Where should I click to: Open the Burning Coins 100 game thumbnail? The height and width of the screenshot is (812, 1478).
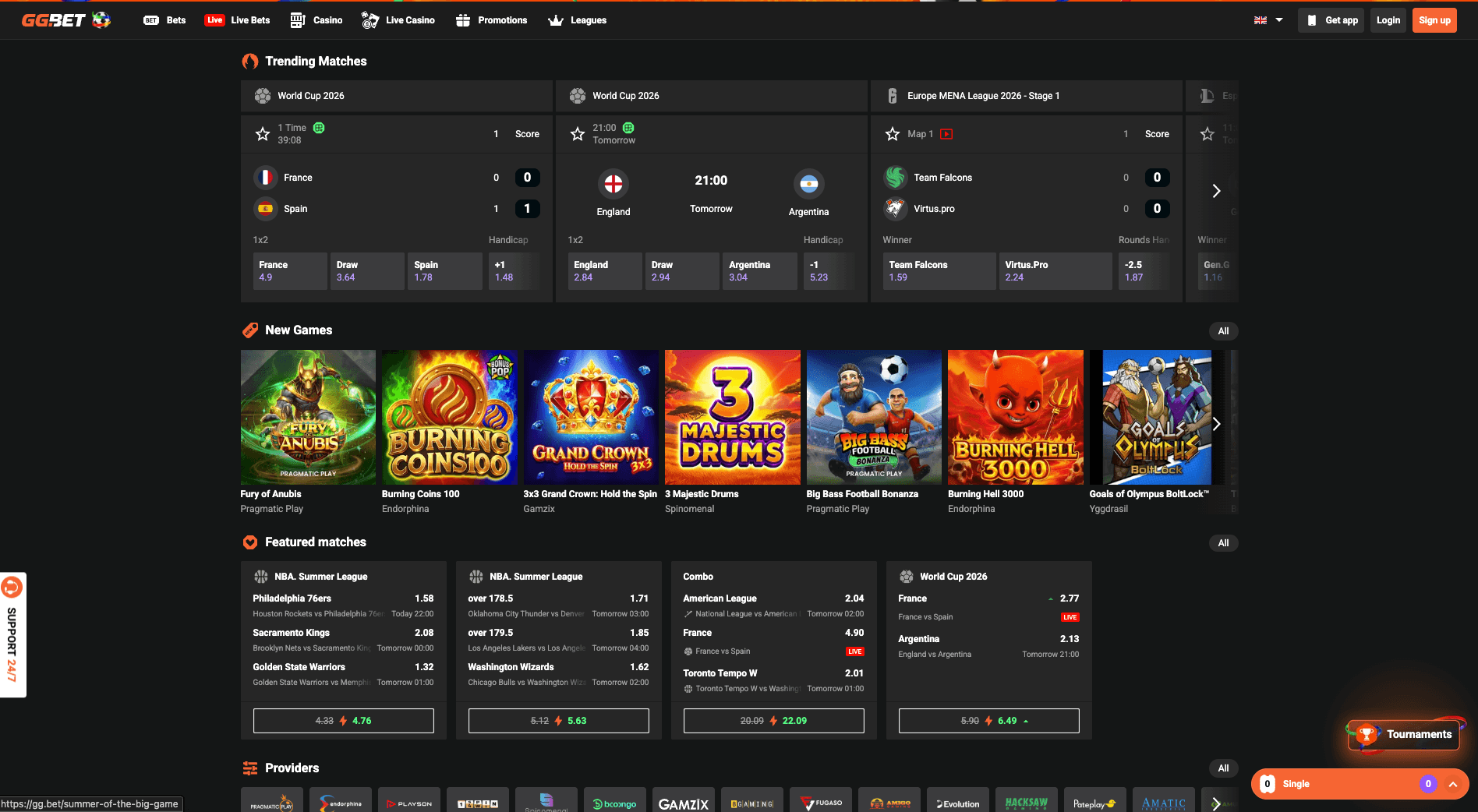(x=449, y=417)
